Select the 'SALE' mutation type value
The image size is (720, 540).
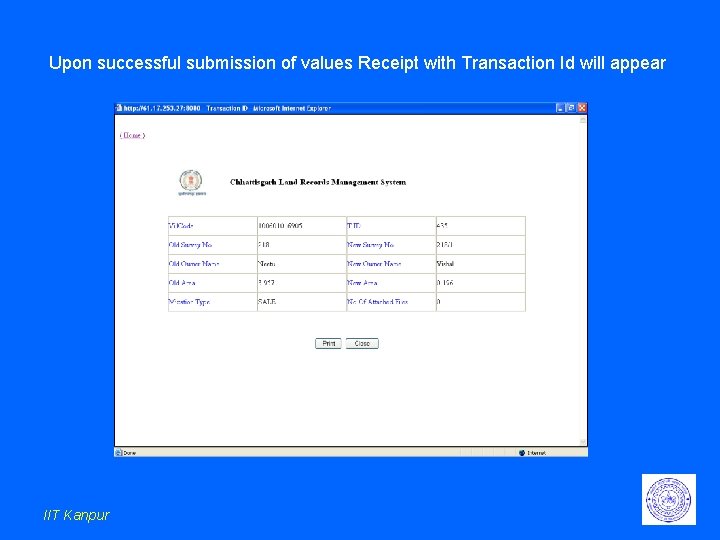(267, 302)
